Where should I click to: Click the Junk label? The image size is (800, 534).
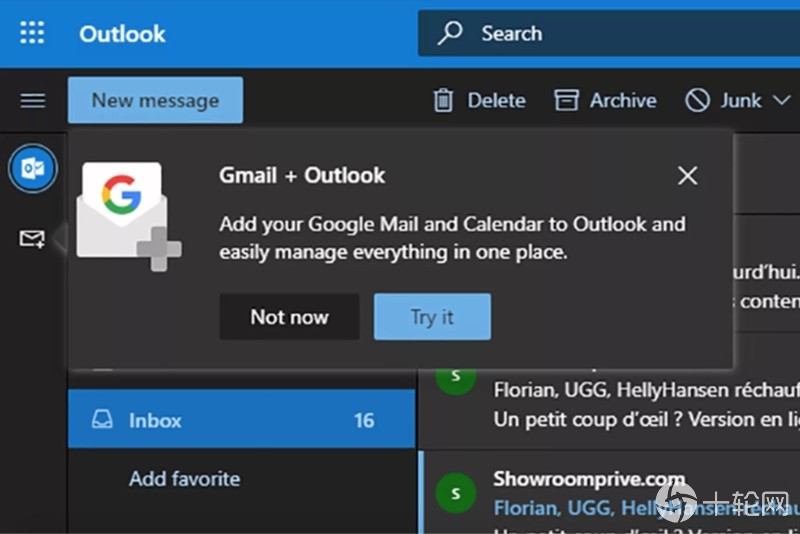click(x=741, y=100)
